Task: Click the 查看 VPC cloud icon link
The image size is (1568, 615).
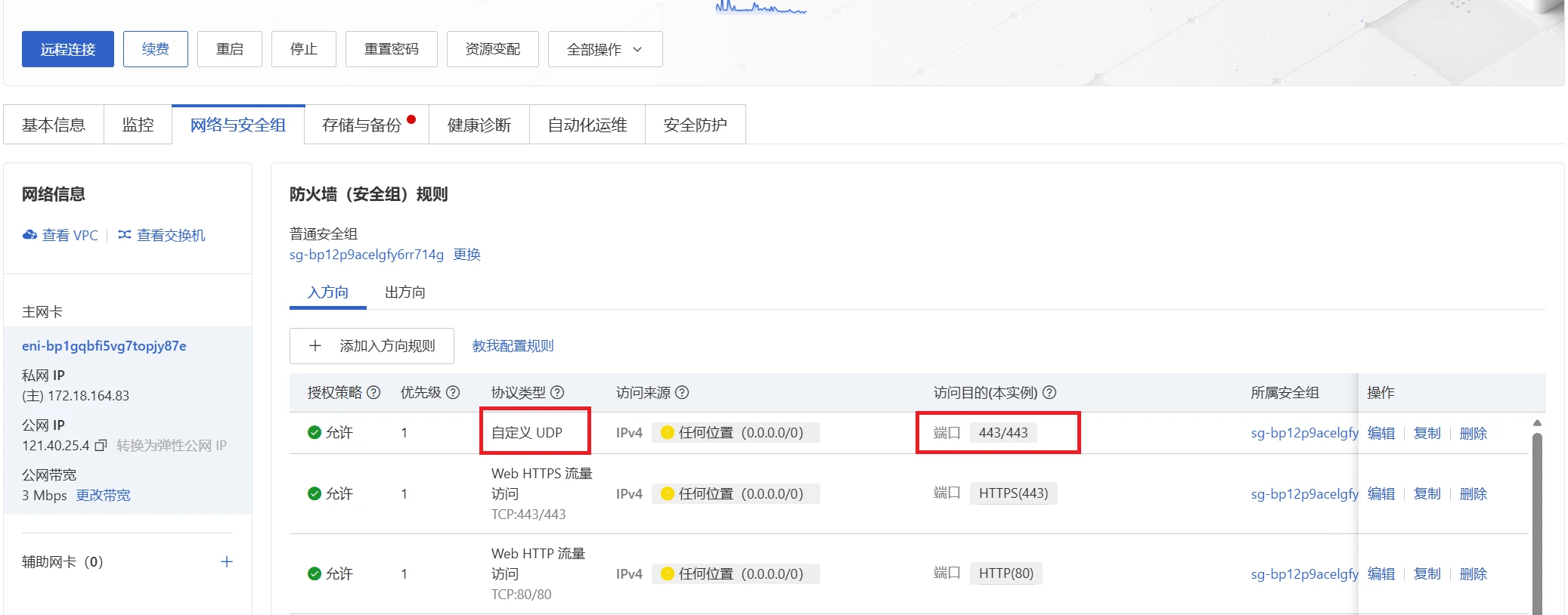Action: coord(60,235)
